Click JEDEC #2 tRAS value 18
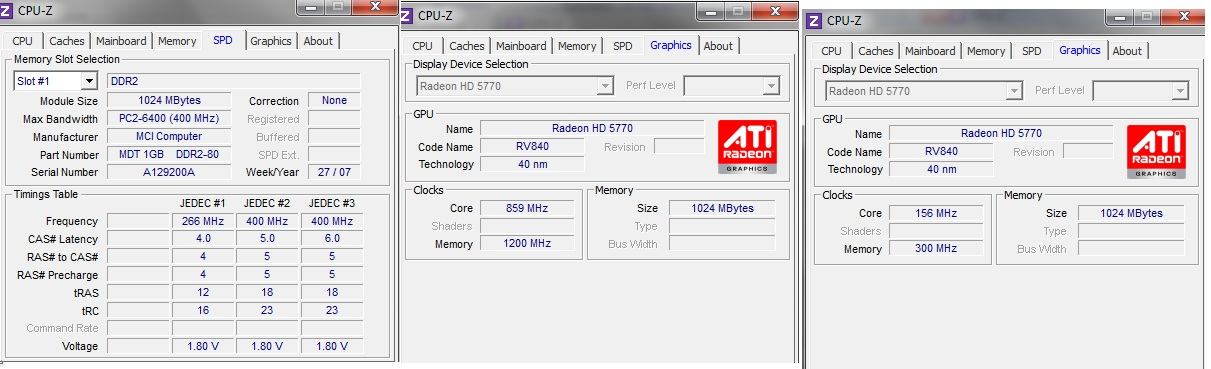1211x369 pixels. [x=267, y=293]
